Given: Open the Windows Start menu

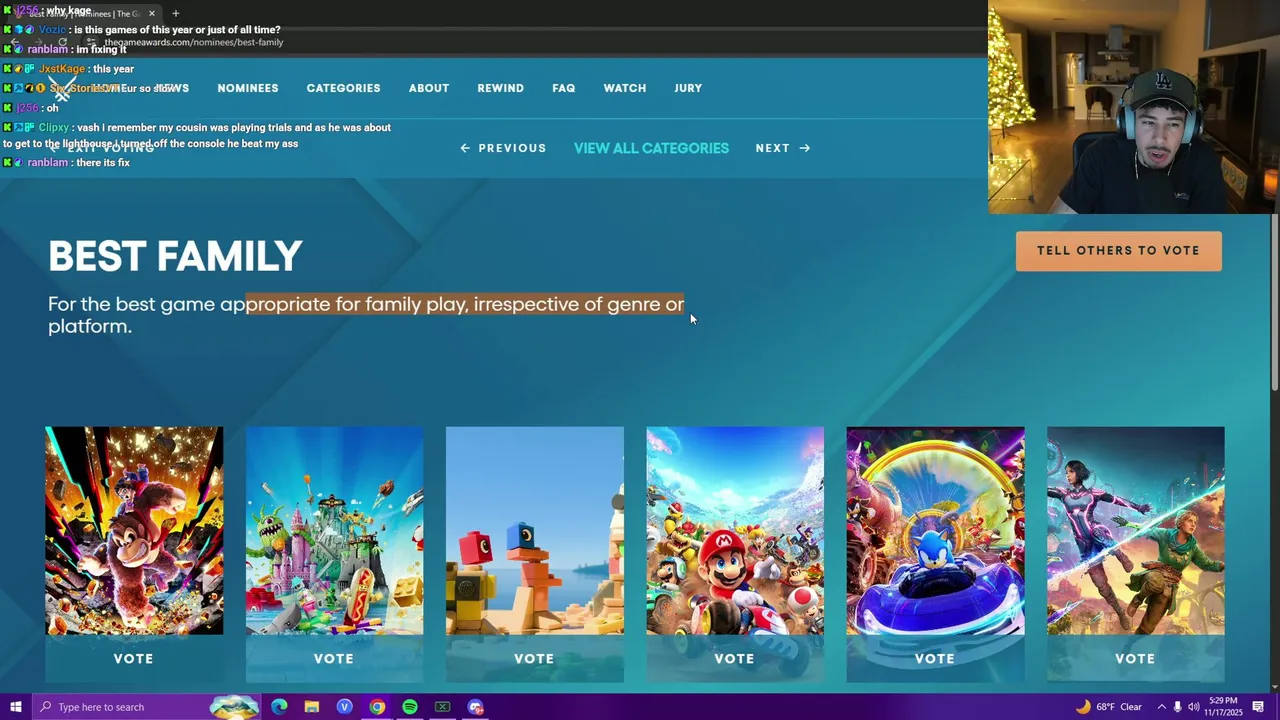Looking at the screenshot, I should tap(15, 707).
